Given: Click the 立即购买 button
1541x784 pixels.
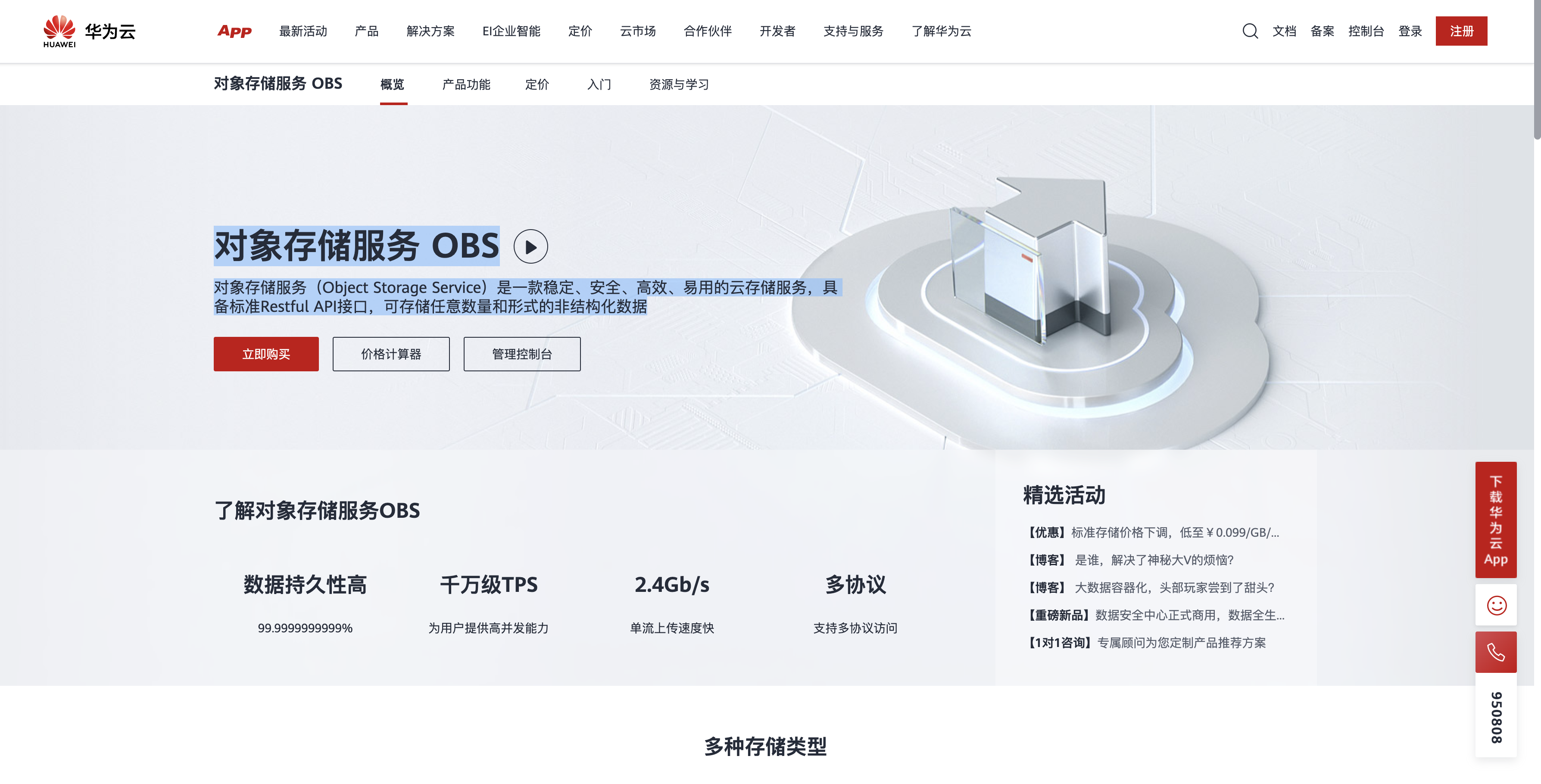Looking at the screenshot, I should coord(265,353).
